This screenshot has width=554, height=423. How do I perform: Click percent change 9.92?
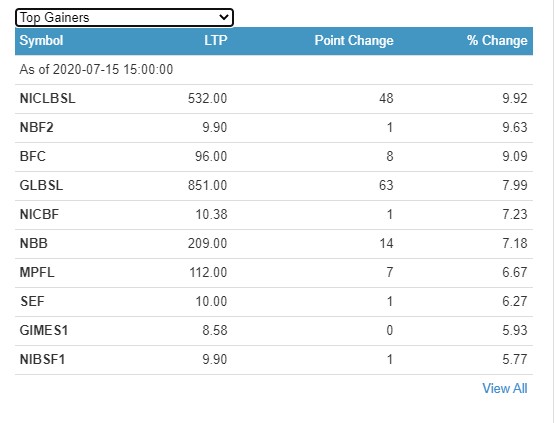[x=515, y=98]
